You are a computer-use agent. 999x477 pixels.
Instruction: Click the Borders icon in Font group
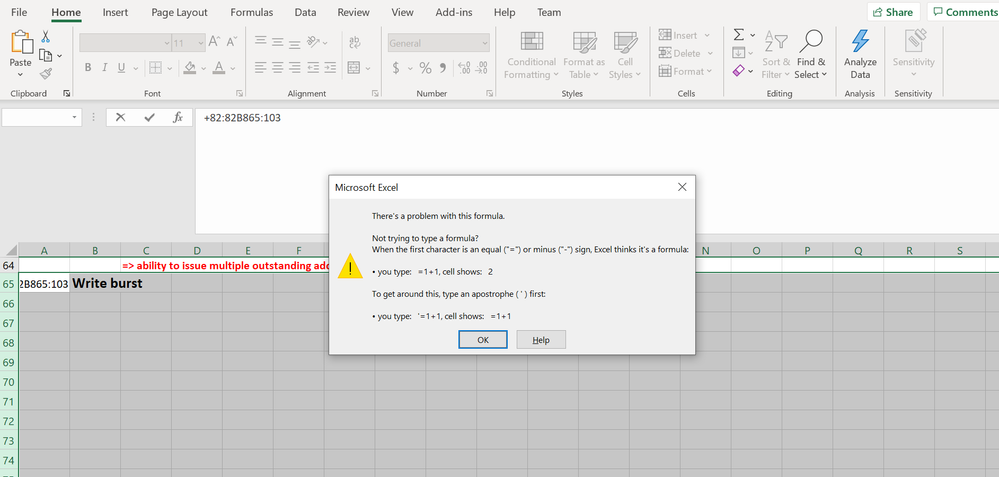(x=155, y=68)
